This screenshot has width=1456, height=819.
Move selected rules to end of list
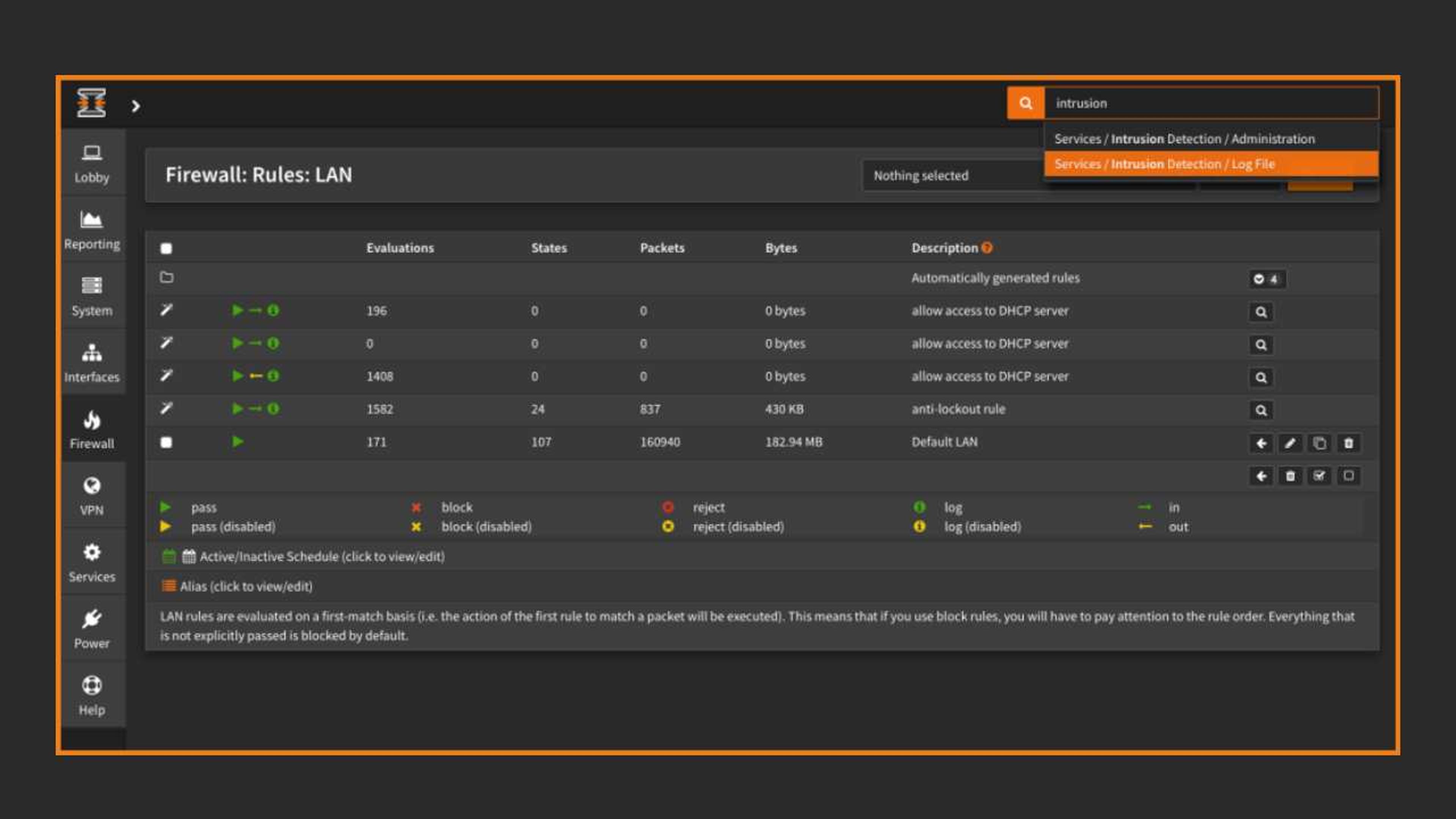(1261, 476)
